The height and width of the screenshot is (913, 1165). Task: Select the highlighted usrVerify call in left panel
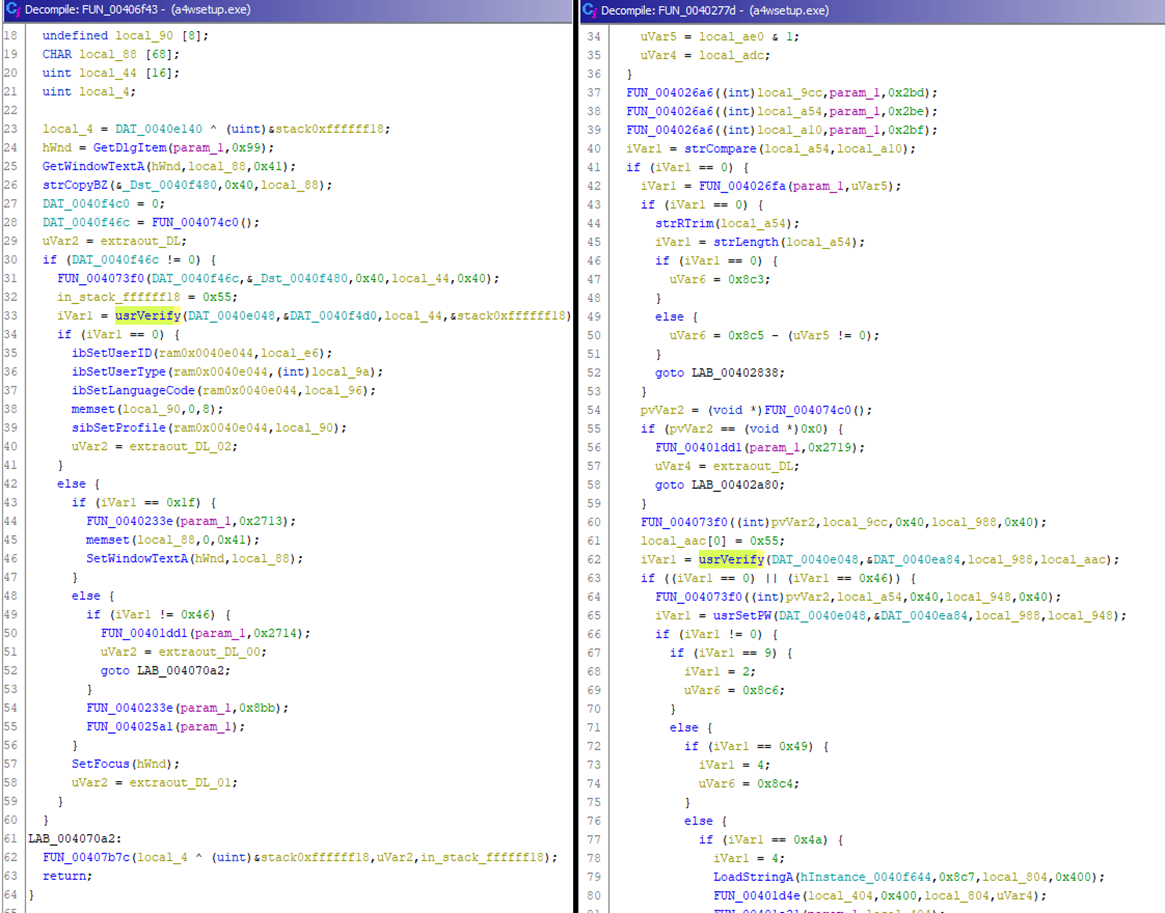click(147, 316)
